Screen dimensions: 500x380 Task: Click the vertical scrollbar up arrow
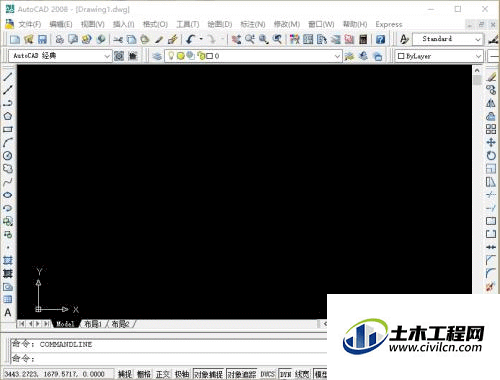point(477,70)
